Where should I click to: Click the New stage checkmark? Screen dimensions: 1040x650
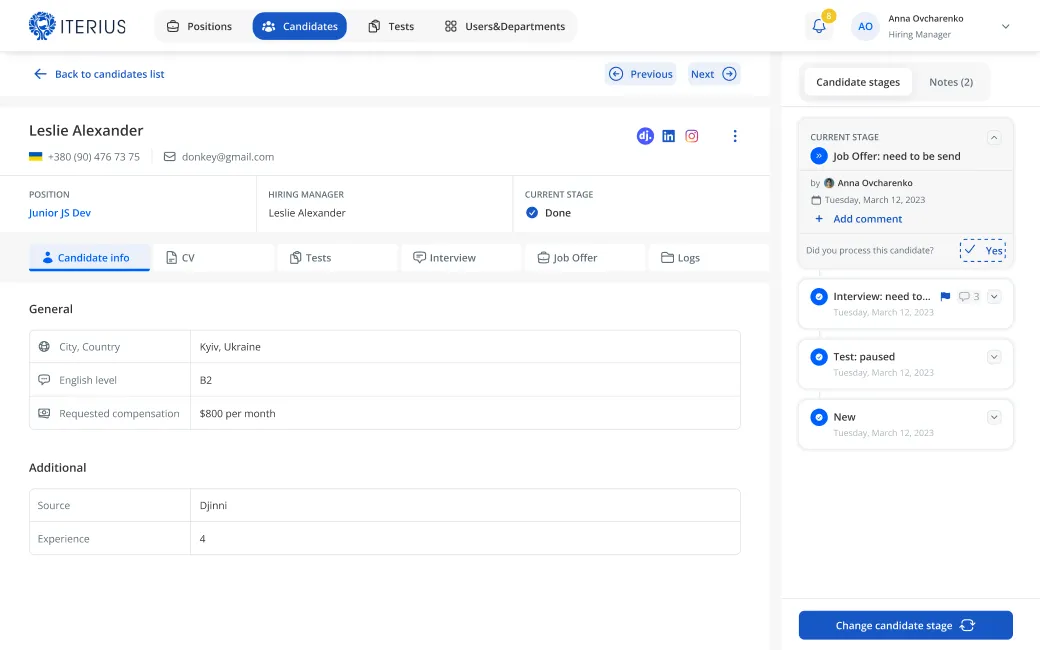tap(819, 417)
